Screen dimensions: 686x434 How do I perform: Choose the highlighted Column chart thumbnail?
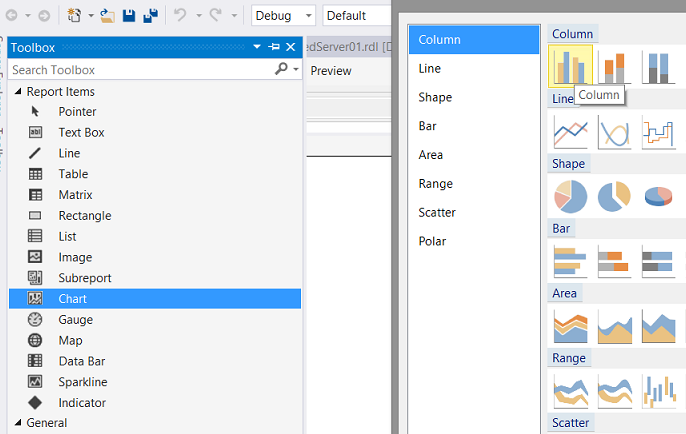[x=570, y=66]
